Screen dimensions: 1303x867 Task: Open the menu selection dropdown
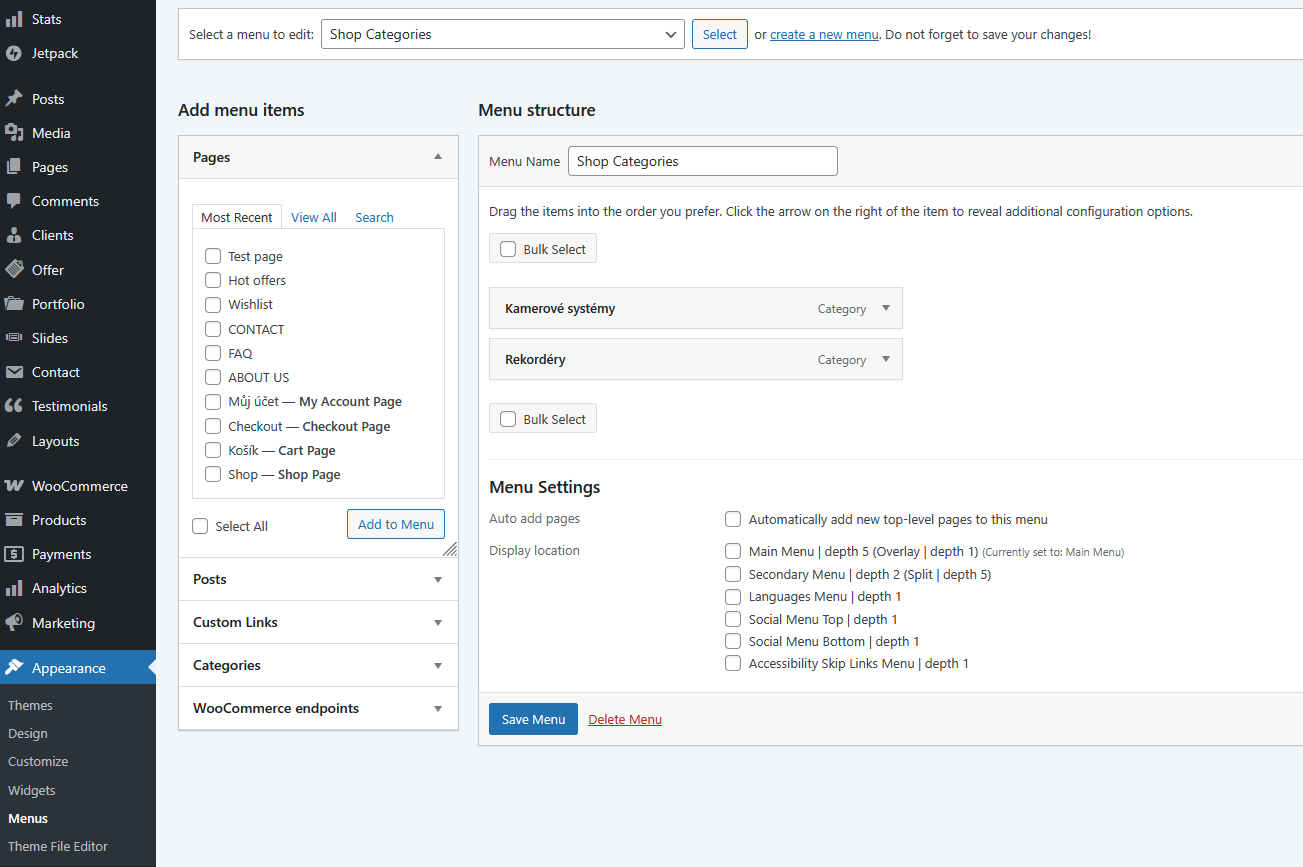502,34
